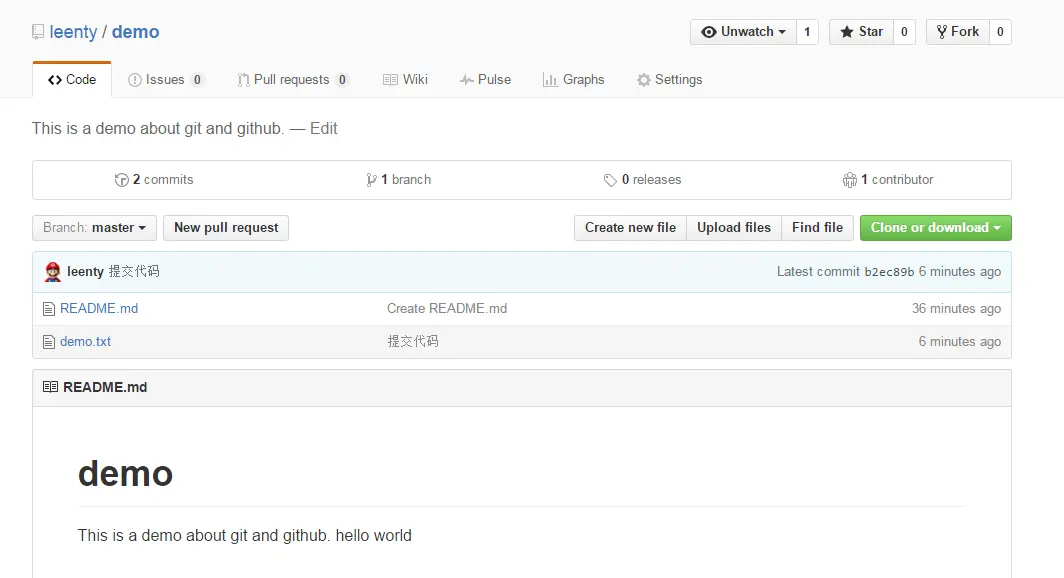View the 0 releases link
Image resolution: width=1064 pixels, height=578 pixels.
pos(643,180)
